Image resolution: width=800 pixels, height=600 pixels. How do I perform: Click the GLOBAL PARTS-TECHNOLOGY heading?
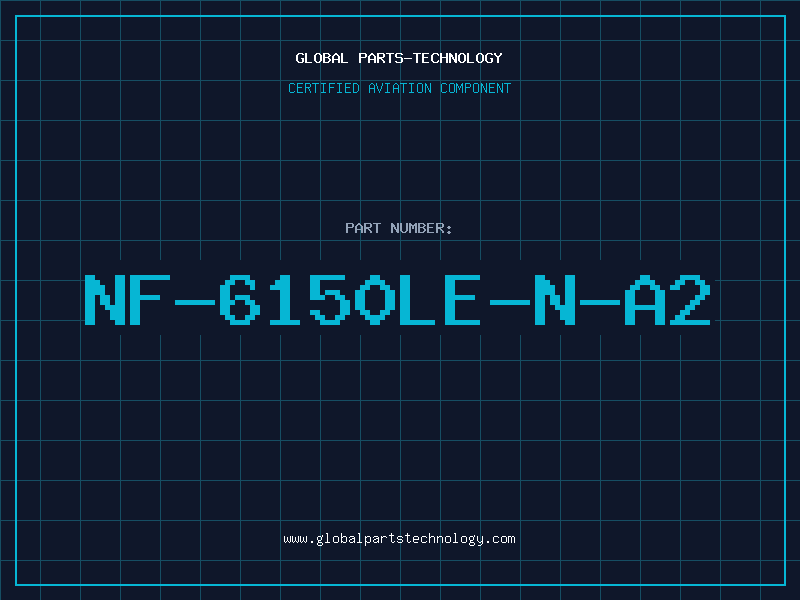coord(399,58)
